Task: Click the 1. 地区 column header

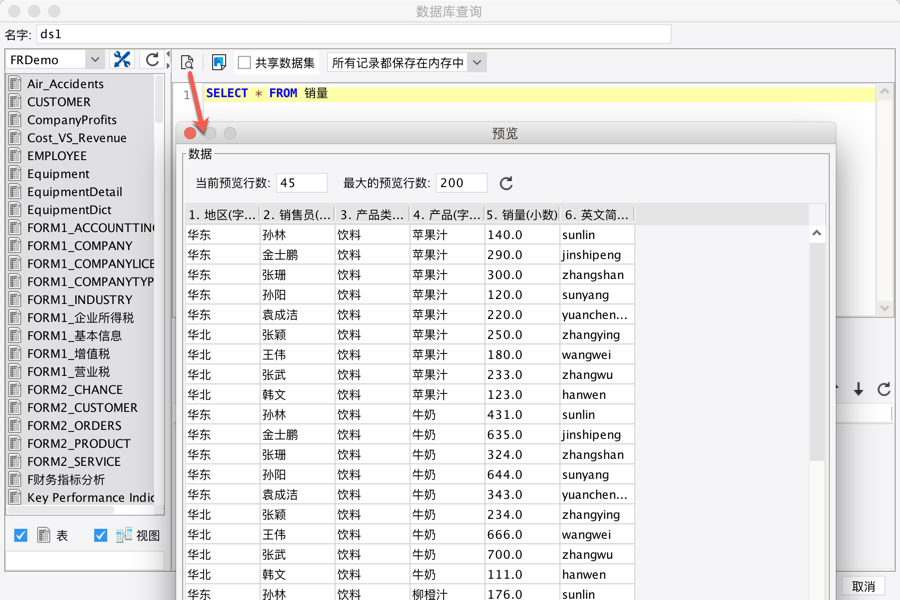Action: click(x=223, y=215)
